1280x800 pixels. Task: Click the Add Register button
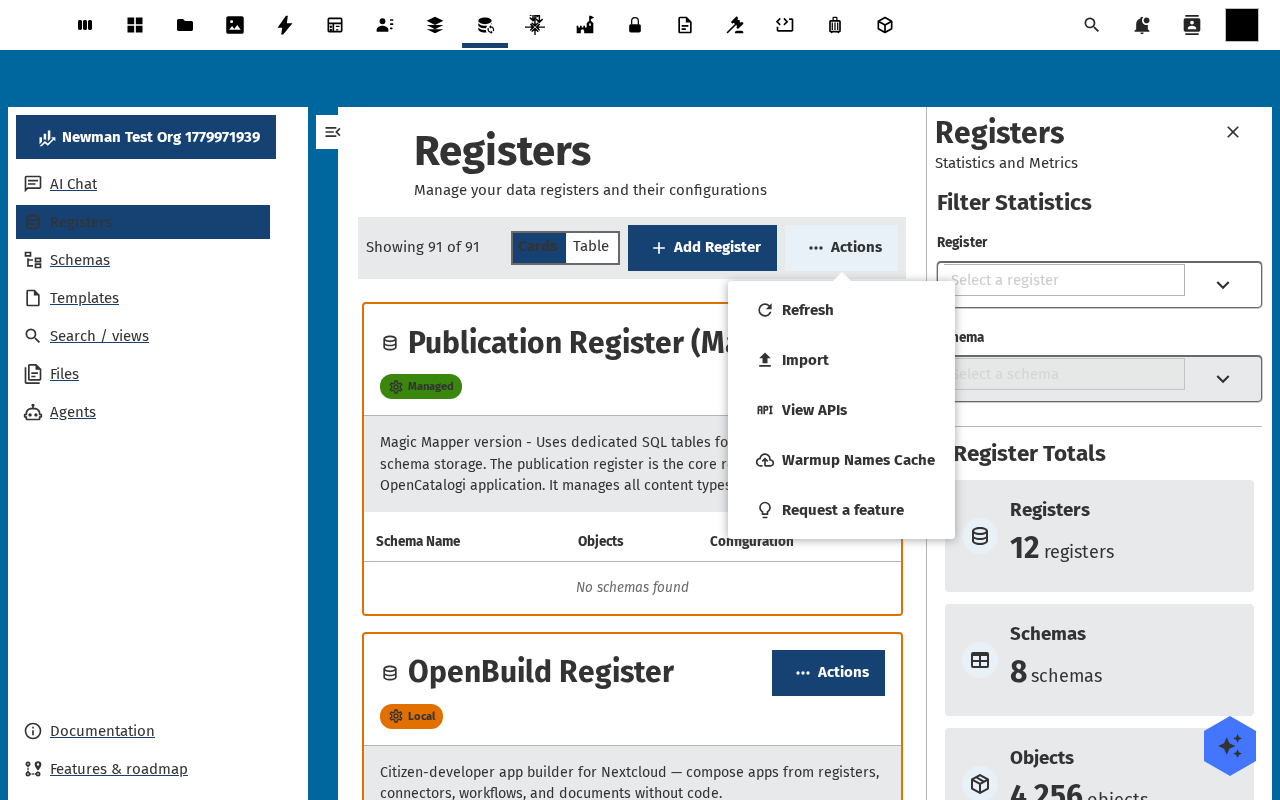(x=702, y=248)
